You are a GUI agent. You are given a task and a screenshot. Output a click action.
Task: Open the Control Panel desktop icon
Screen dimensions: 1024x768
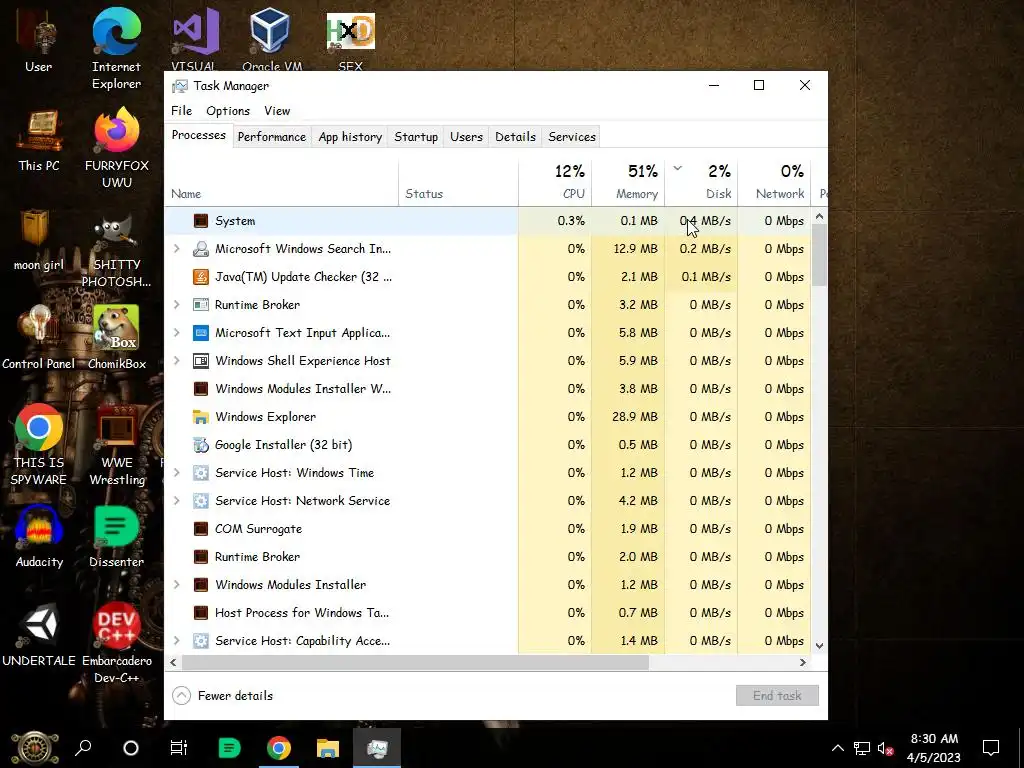click(x=39, y=338)
